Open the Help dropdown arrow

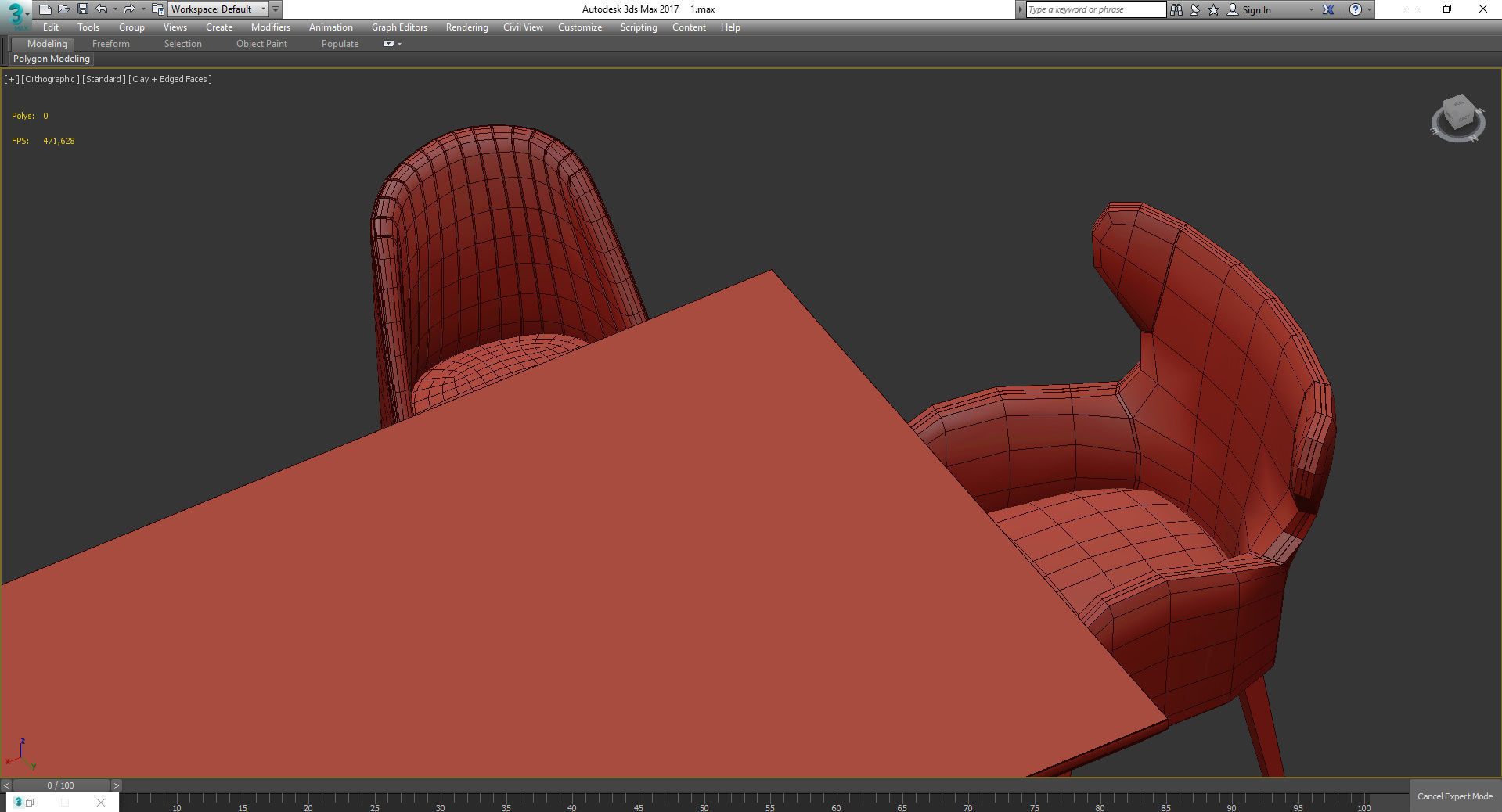click(1369, 9)
